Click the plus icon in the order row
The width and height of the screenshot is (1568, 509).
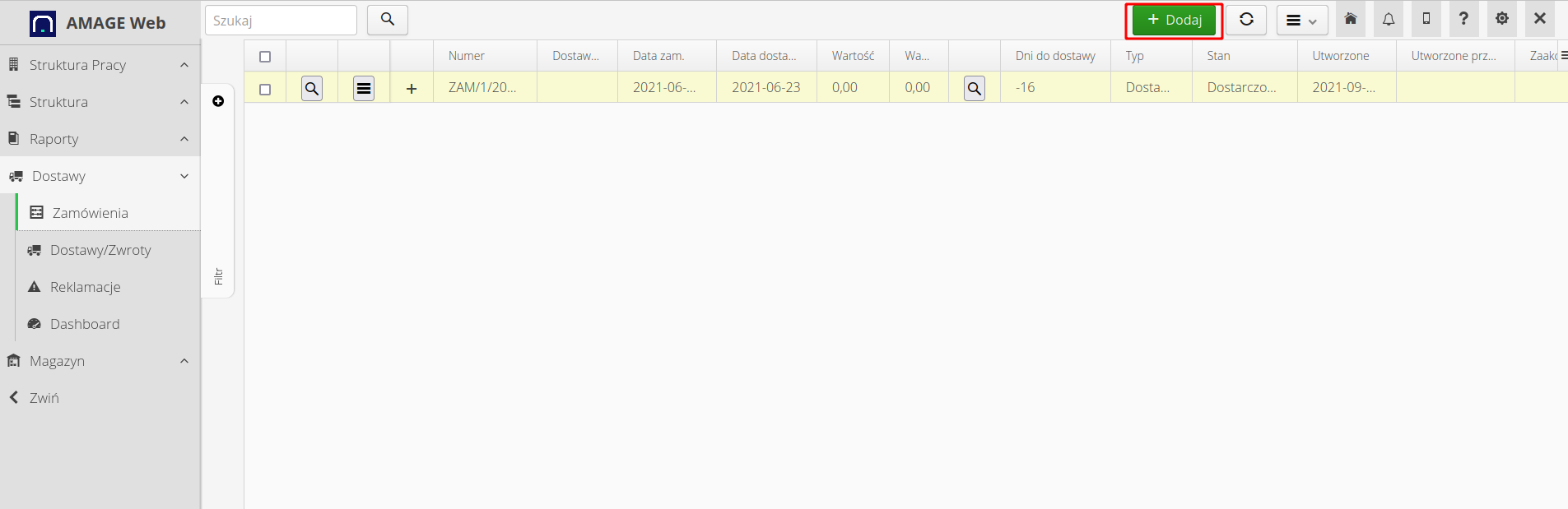(x=412, y=88)
